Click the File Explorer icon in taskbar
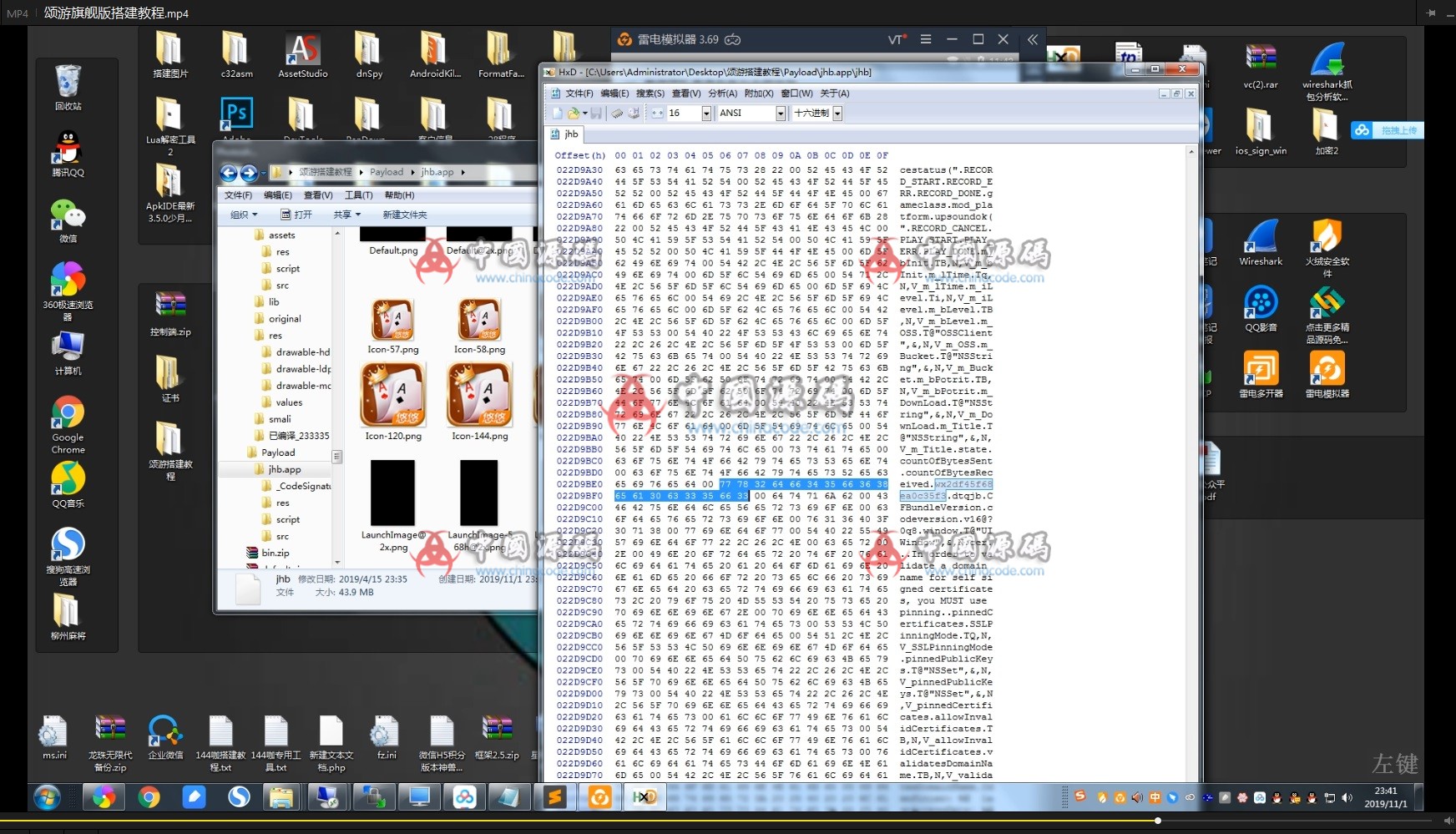Viewport: 1456px width, 834px height. point(281,797)
